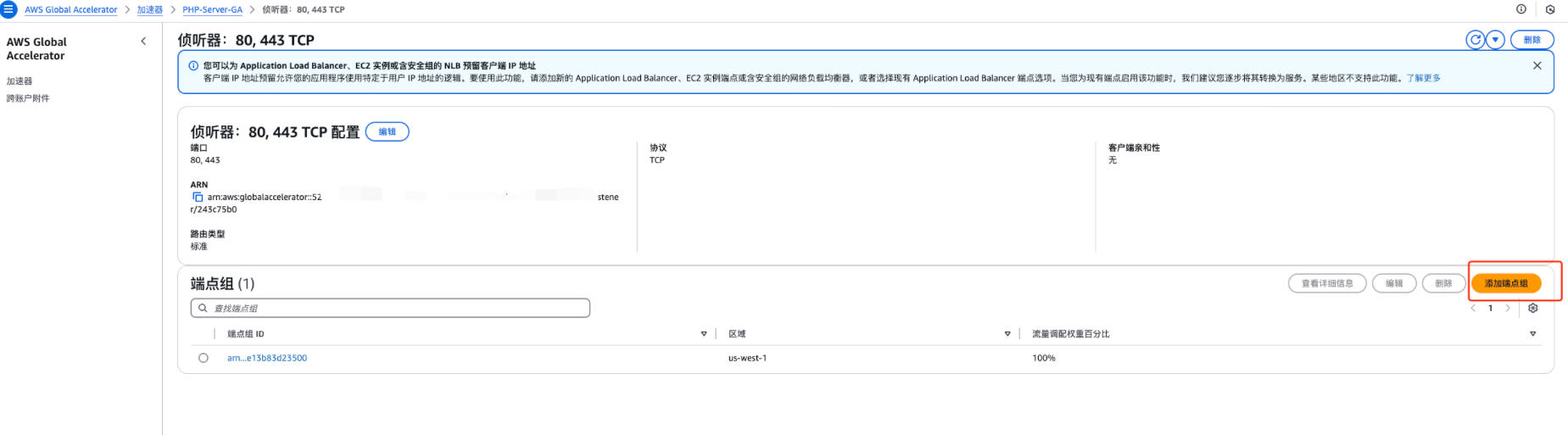Go to next page of endpoint groups
This screenshot has width=1568, height=435.
(x=1507, y=308)
